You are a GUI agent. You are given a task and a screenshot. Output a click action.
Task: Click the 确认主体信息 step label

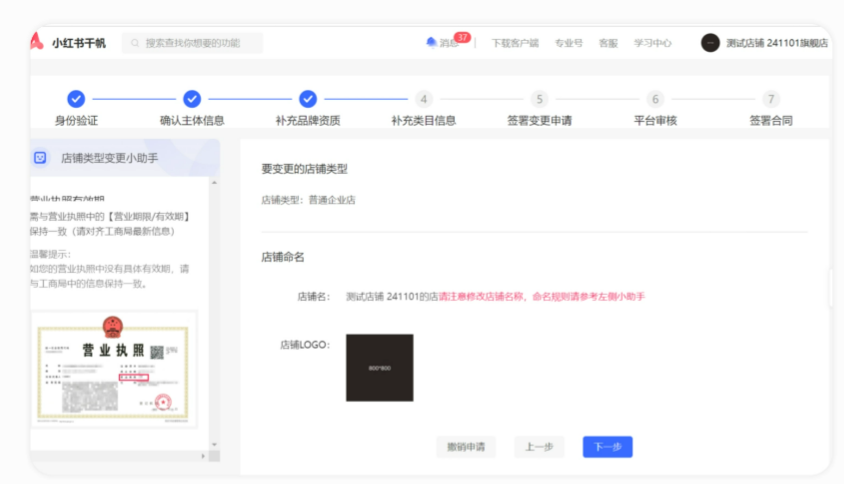click(192, 121)
